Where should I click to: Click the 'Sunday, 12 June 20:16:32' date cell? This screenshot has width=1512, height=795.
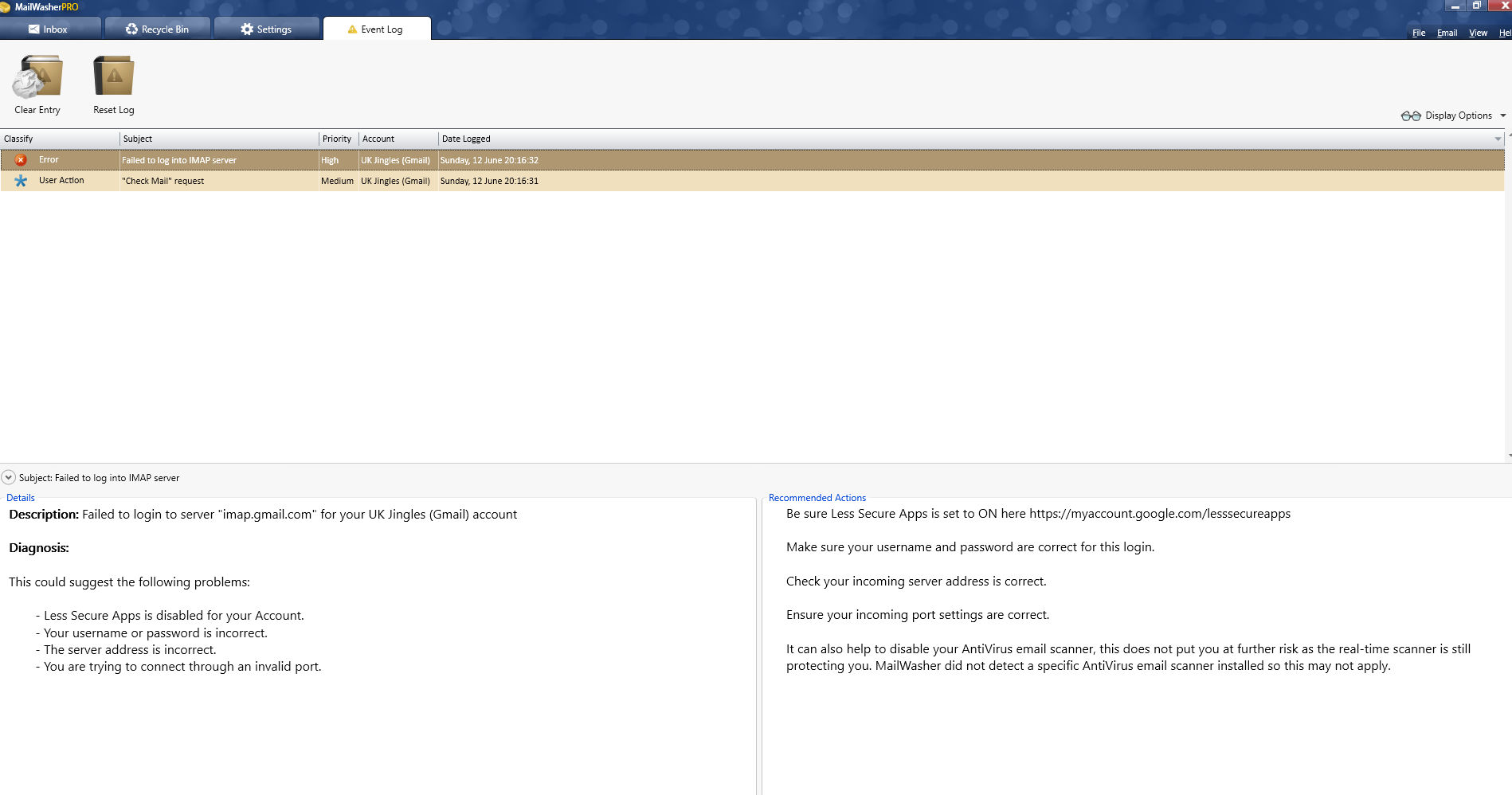point(489,160)
